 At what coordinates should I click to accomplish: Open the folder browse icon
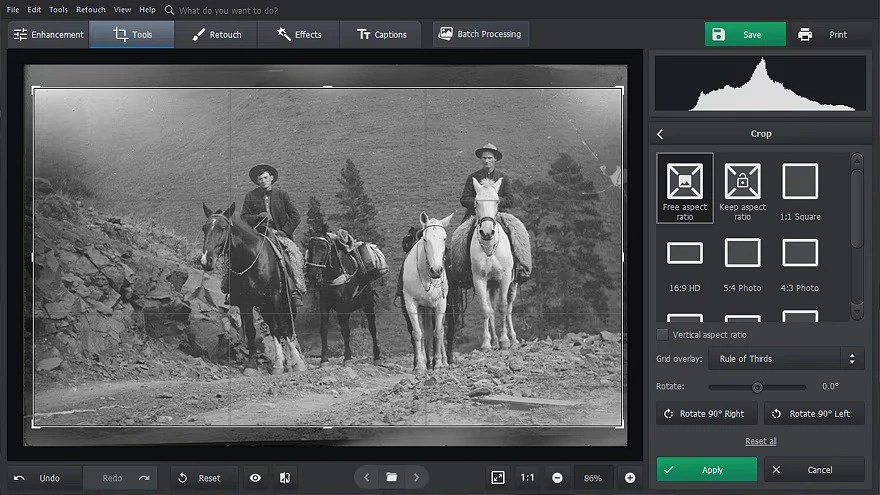pos(392,478)
